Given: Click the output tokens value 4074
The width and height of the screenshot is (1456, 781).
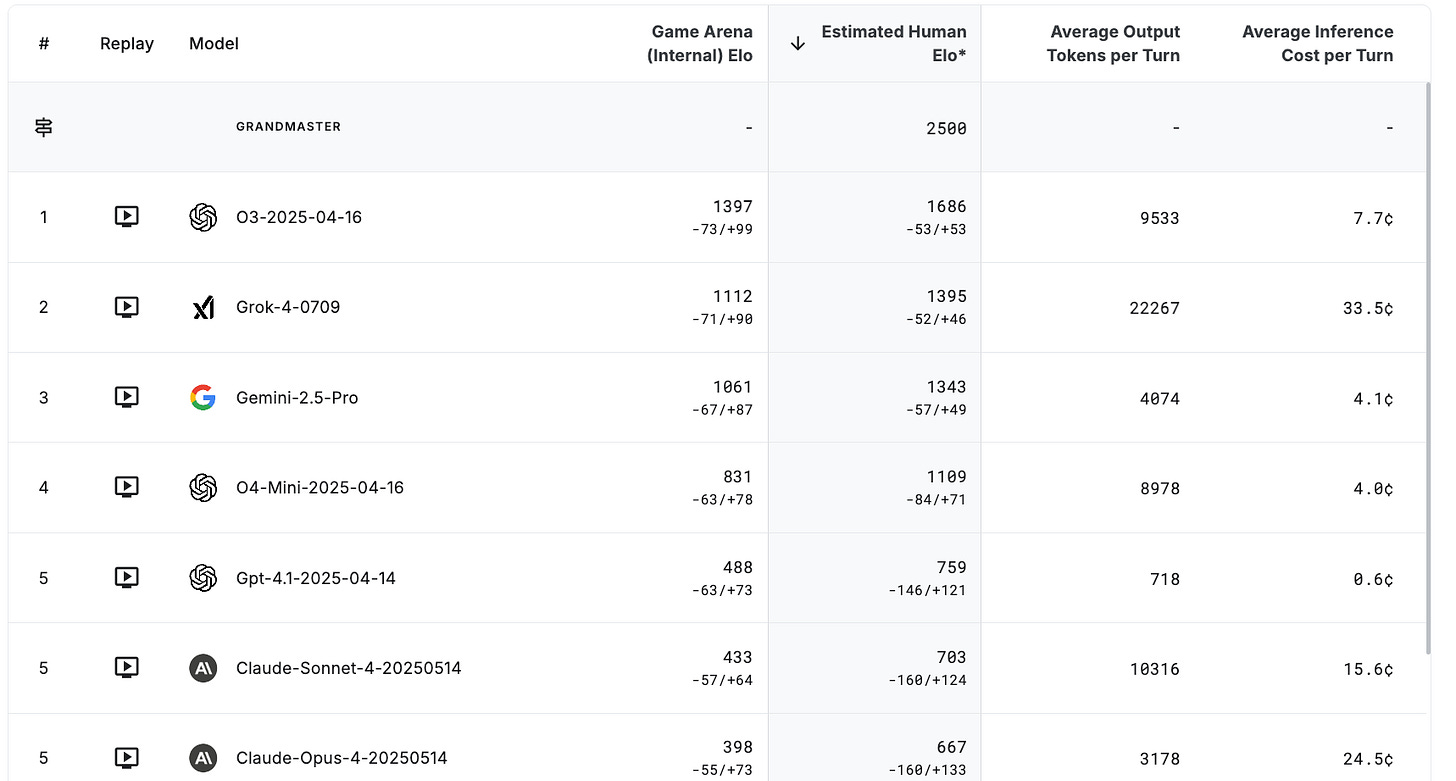Looking at the screenshot, I should 1160,398.
